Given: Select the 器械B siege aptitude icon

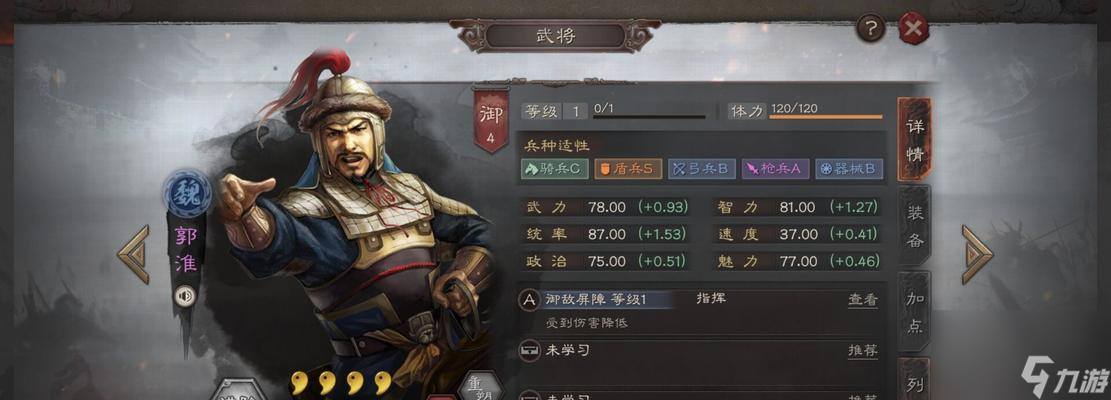Looking at the screenshot, I should pyautogui.click(x=848, y=168).
